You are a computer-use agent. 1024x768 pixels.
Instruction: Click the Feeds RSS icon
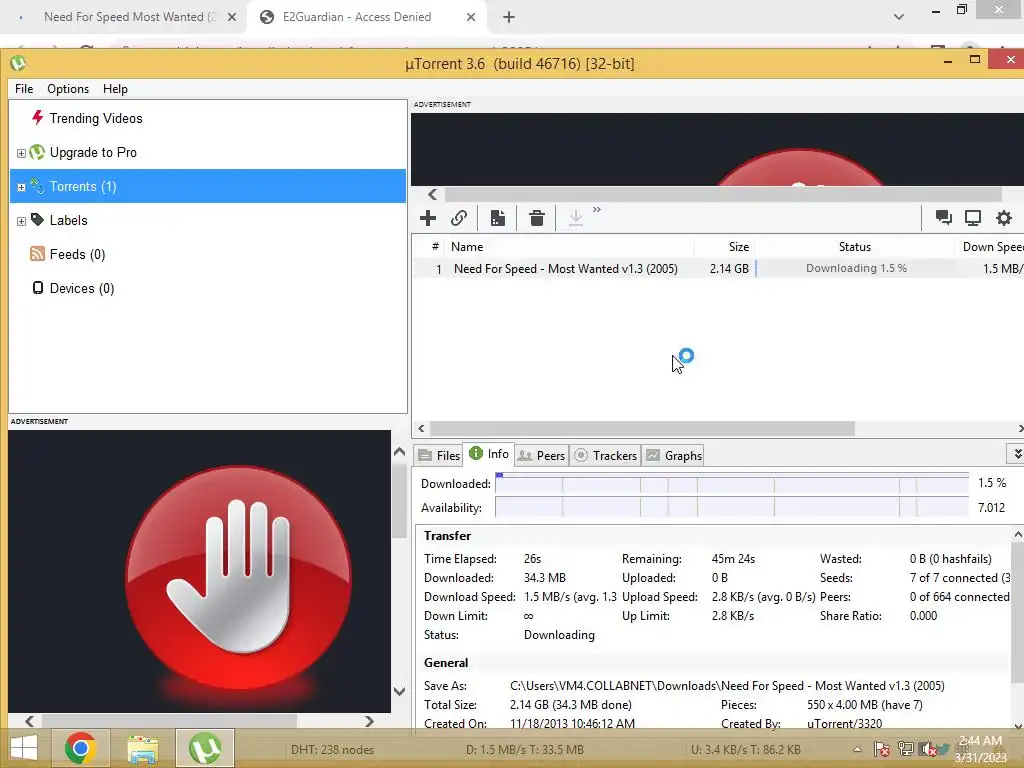(x=37, y=254)
